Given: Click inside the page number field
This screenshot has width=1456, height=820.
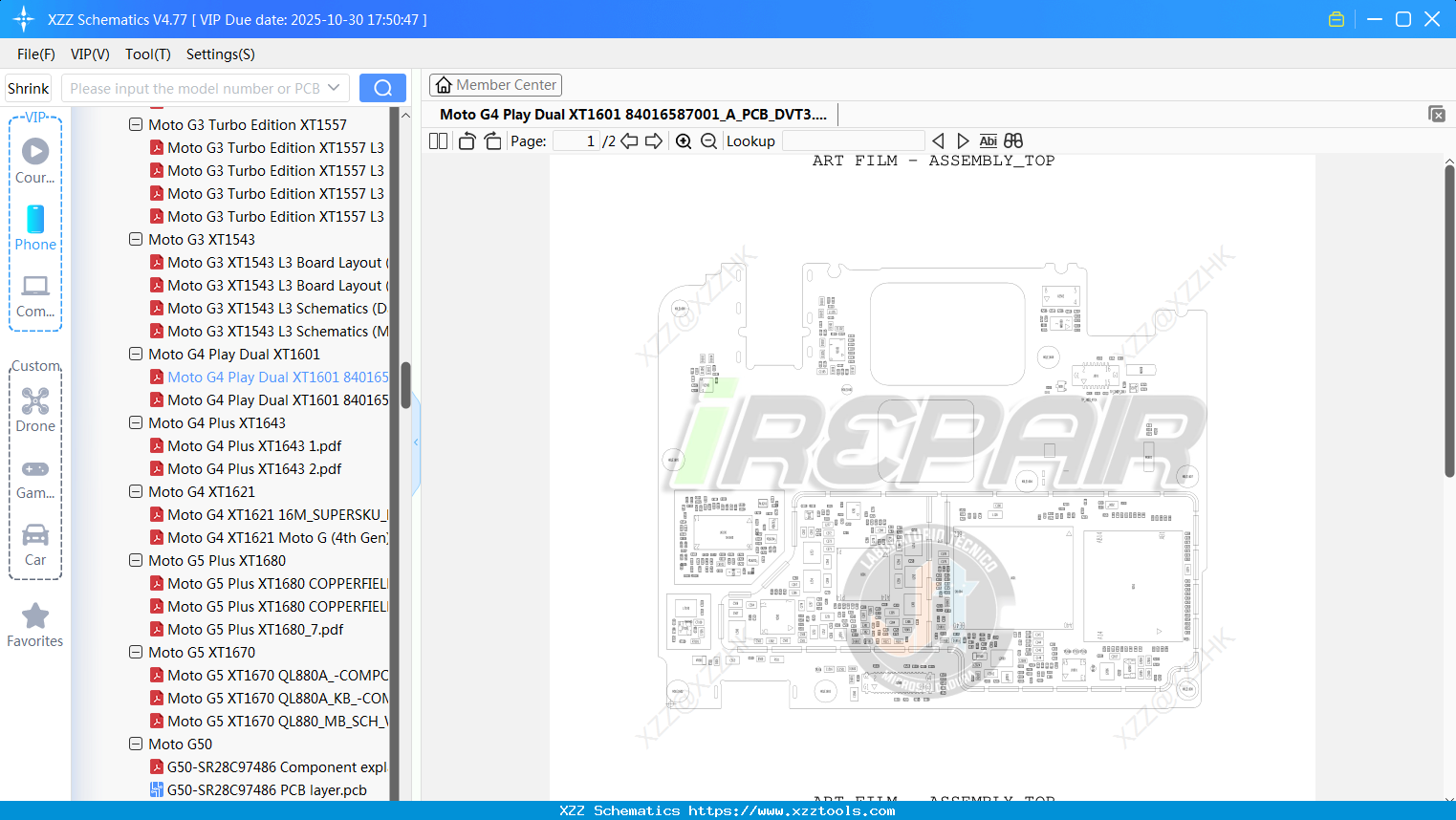Looking at the screenshot, I should click(574, 140).
